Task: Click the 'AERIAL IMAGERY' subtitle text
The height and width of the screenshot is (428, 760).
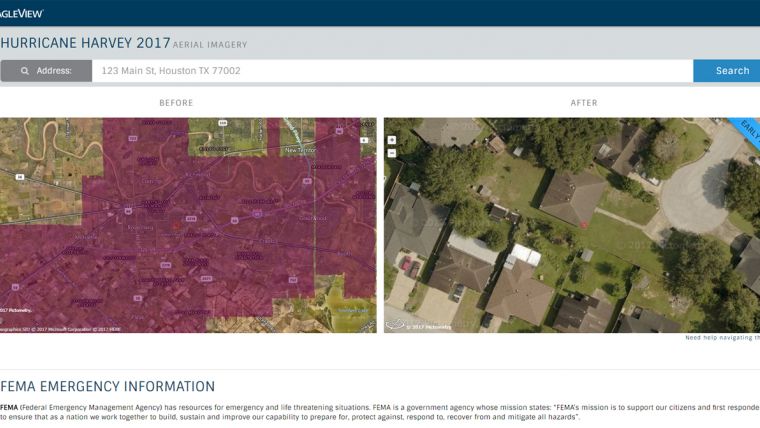Action: pyautogui.click(x=210, y=45)
